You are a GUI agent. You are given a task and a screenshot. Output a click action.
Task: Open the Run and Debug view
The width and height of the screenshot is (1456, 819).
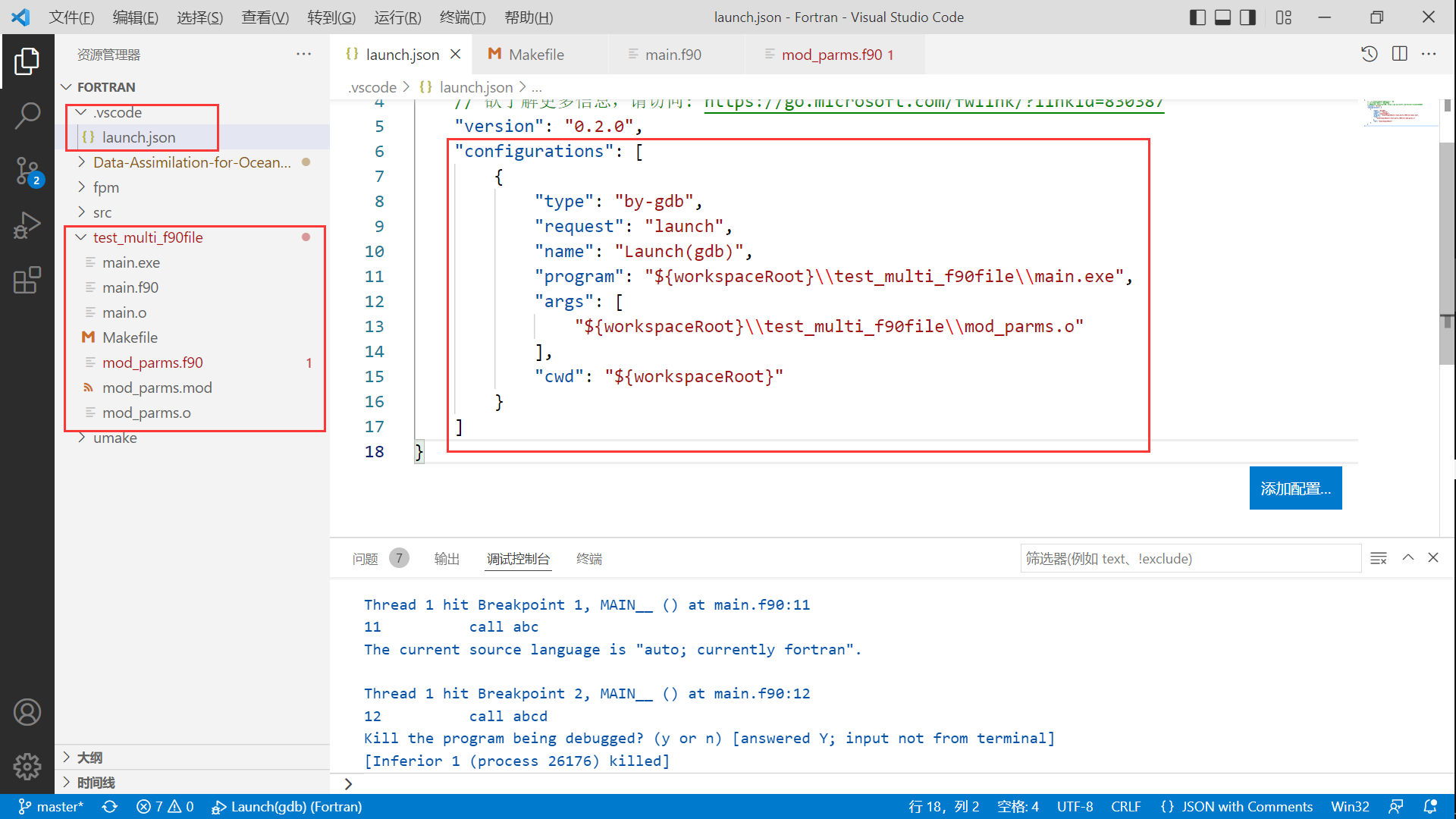(x=27, y=226)
